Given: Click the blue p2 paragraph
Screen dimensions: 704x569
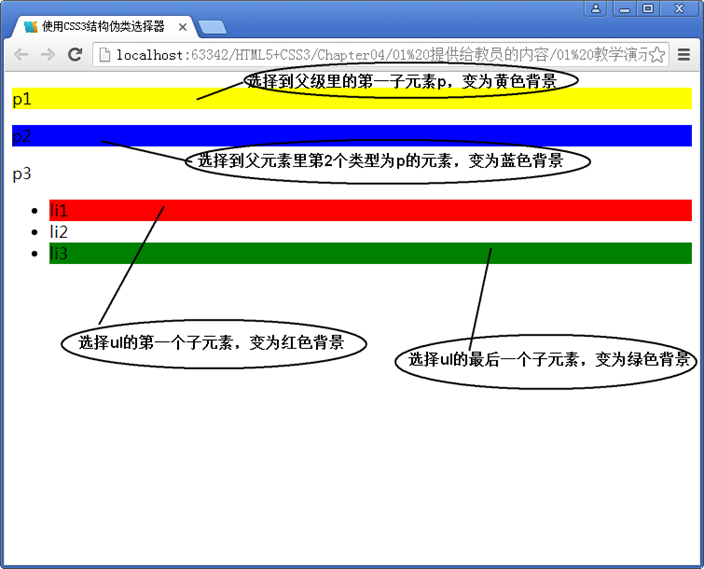Looking at the screenshot, I should (352, 136).
